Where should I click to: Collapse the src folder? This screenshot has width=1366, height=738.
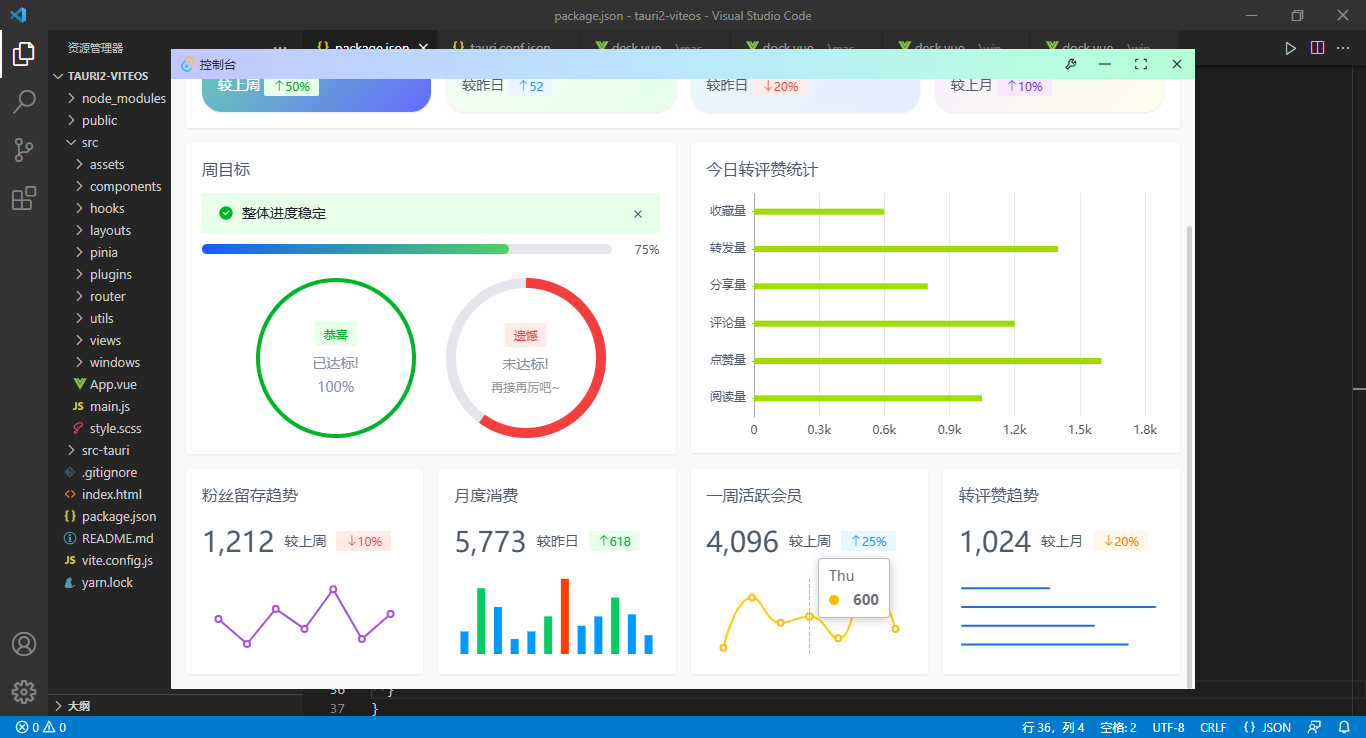coord(89,142)
